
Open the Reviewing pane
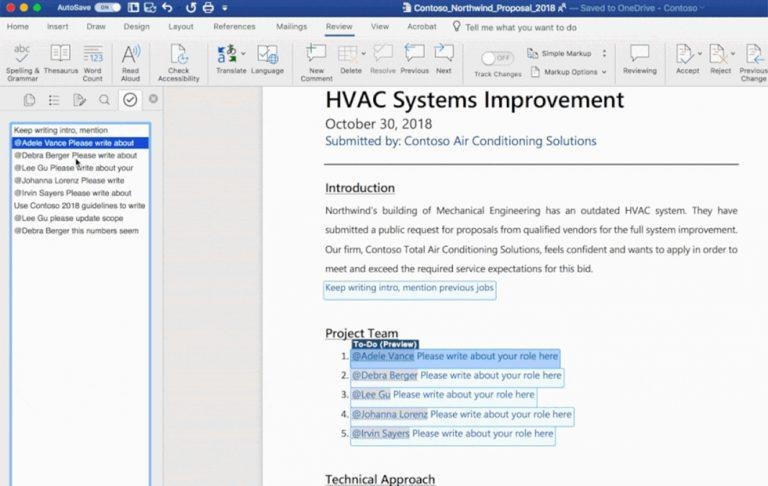coord(640,59)
